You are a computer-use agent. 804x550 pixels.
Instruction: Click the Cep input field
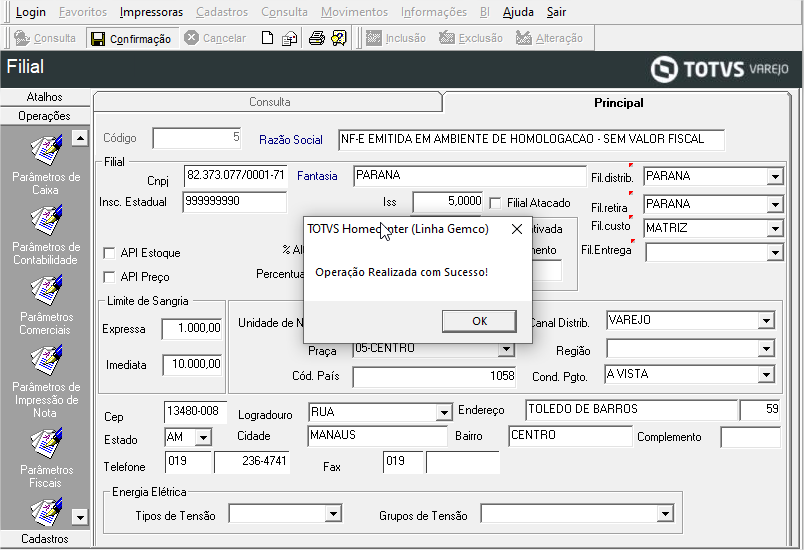point(195,412)
